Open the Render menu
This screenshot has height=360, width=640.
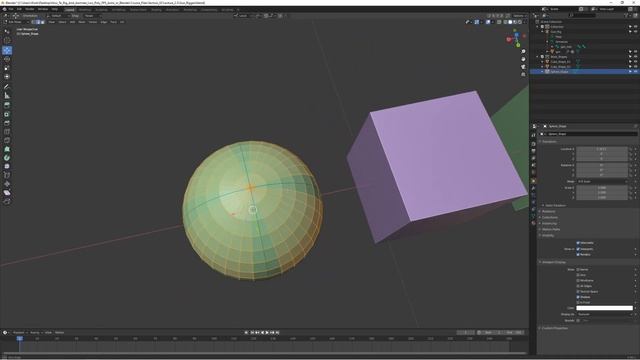pyautogui.click(x=29, y=9)
